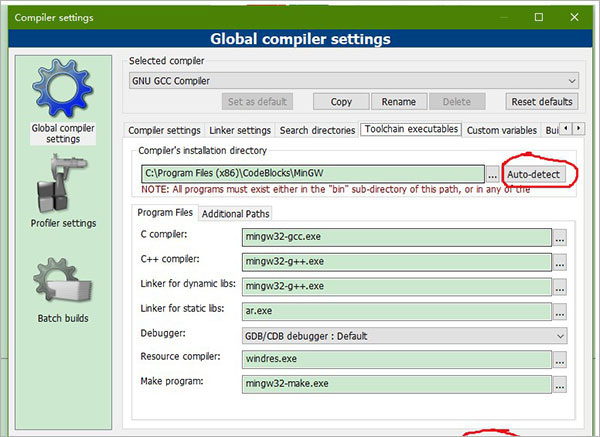Browse for the Make program executable
This screenshot has height=437, width=600.
click(560, 384)
